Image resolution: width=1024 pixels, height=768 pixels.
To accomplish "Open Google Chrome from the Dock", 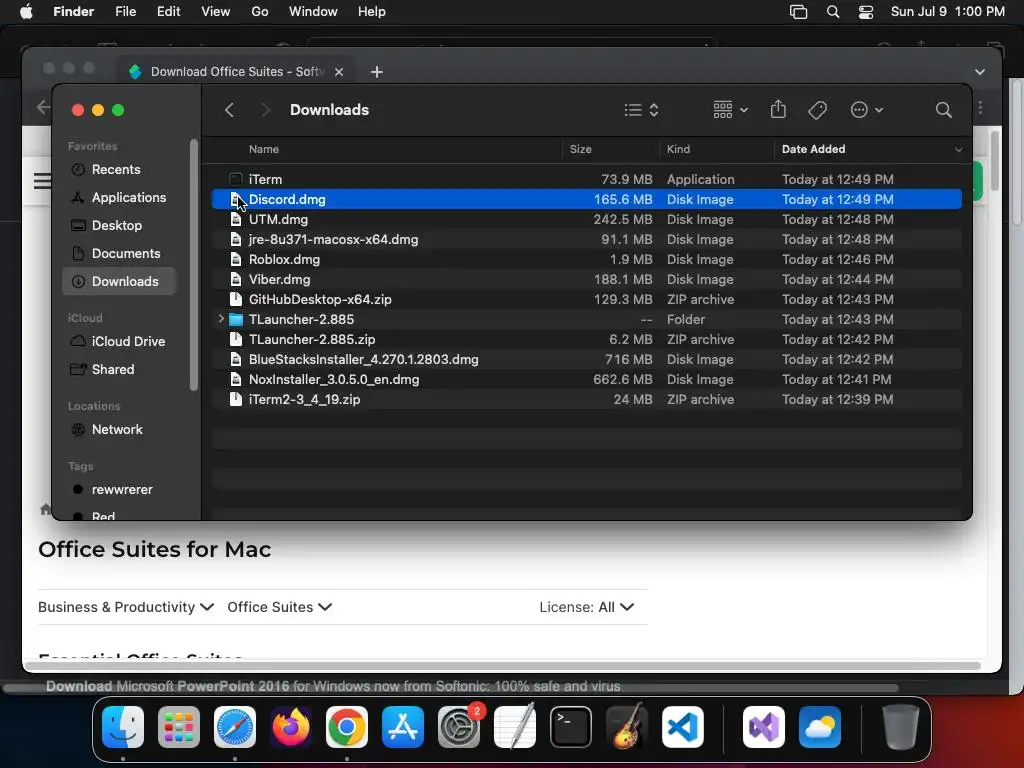I will coord(347,727).
